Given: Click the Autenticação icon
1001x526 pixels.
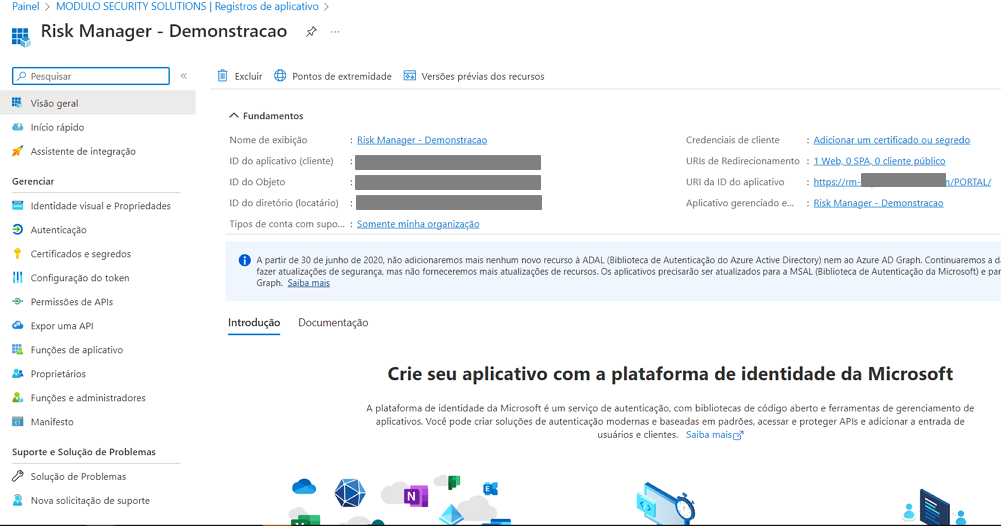Looking at the screenshot, I should [x=17, y=230].
